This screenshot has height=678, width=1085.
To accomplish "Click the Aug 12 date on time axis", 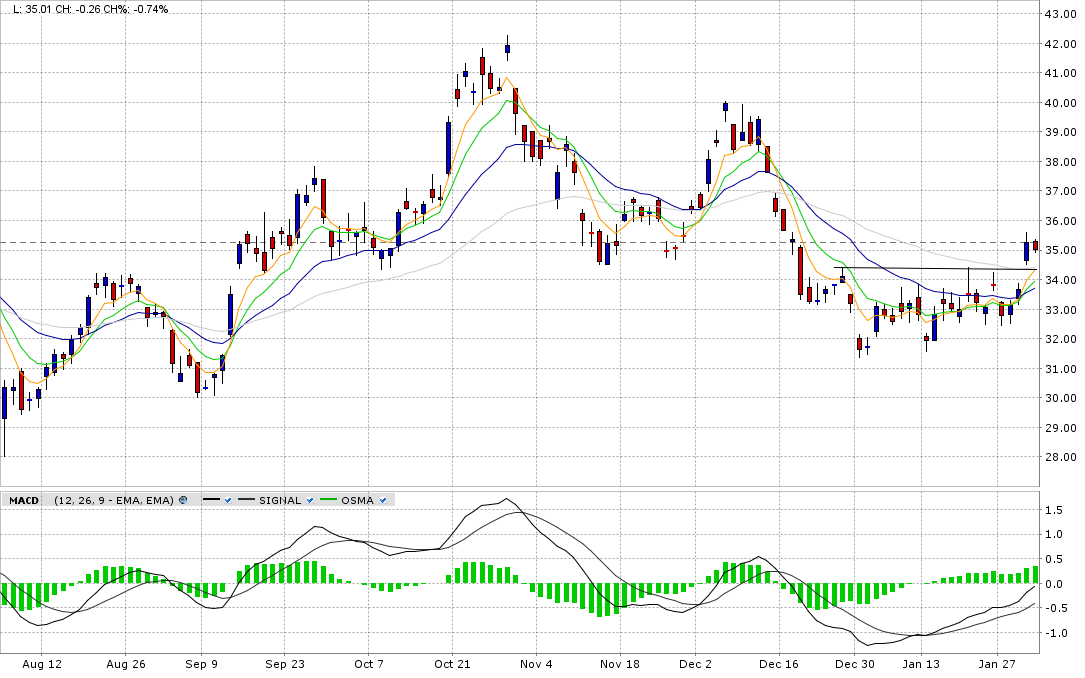I will (41, 664).
